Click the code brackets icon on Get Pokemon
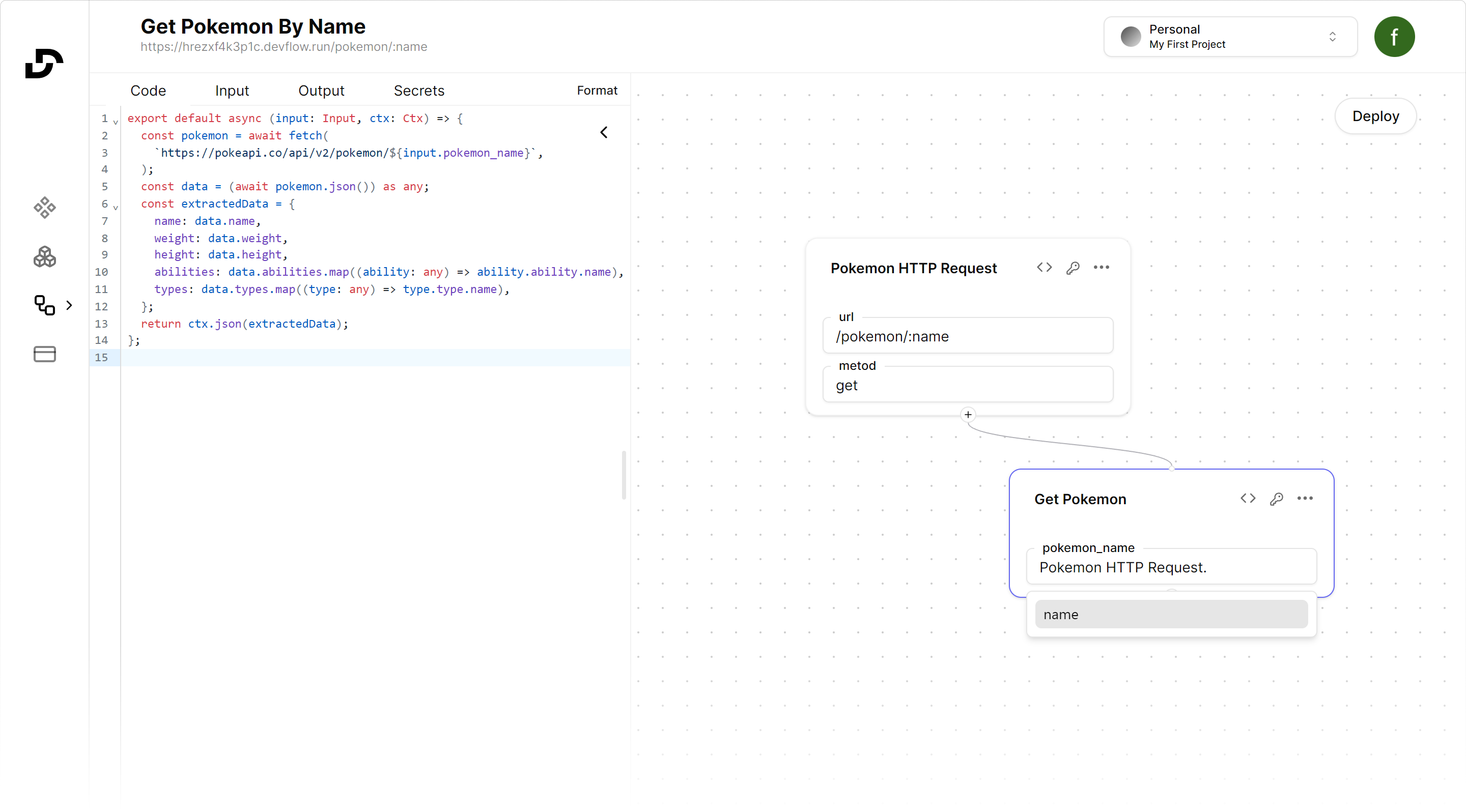 (1248, 499)
